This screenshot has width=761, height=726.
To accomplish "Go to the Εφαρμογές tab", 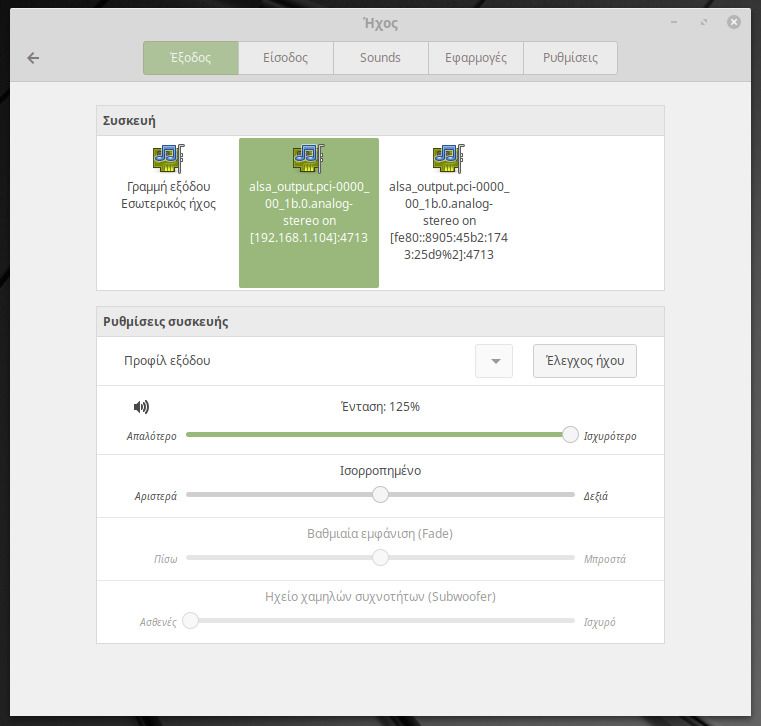I will (476, 58).
